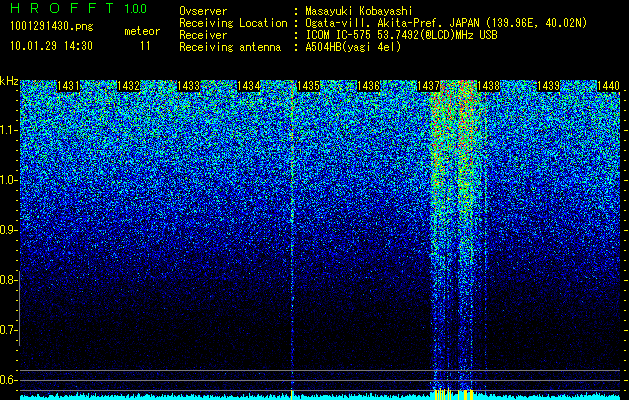This screenshot has width=629, height=400.
Task: Select the file name 1001291430.png
Action: 52,26
